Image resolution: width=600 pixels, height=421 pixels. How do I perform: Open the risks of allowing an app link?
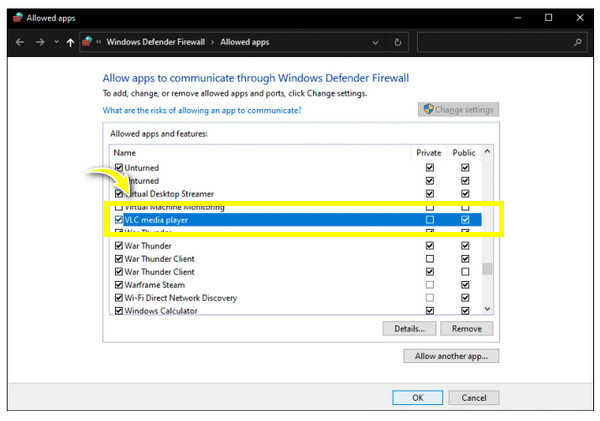pyautogui.click(x=202, y=110)
